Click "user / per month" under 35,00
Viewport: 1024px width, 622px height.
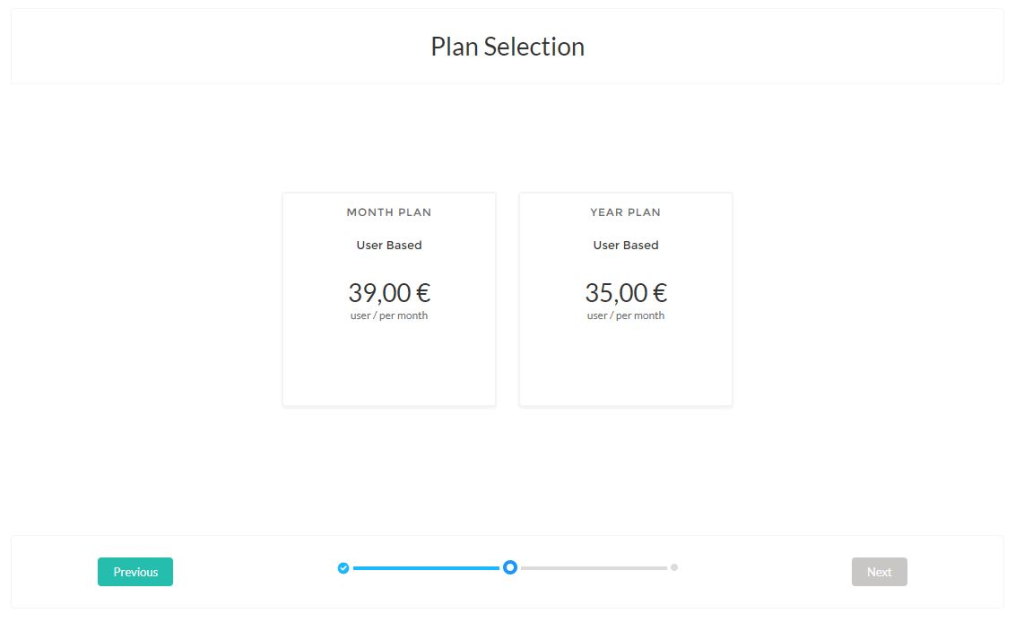(x=625, y=316)
